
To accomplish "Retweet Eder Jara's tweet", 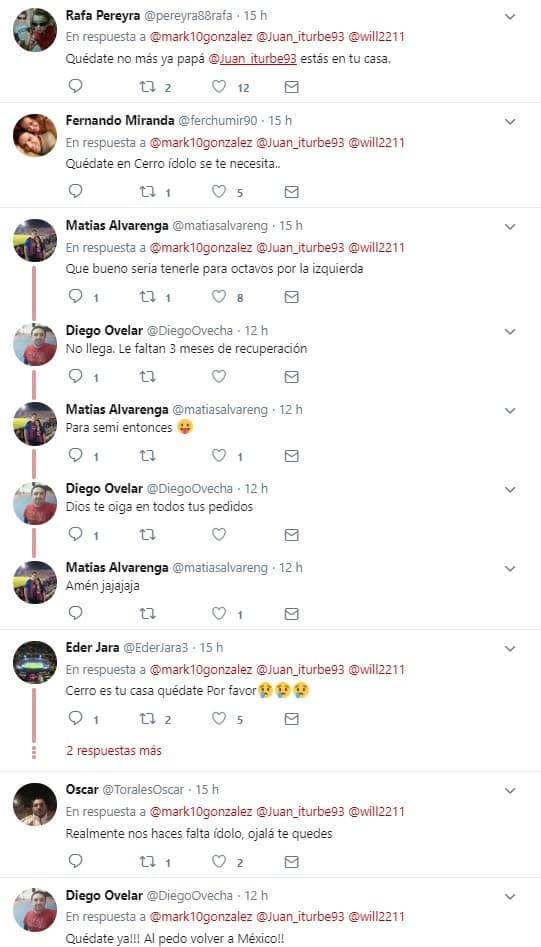I will (147, 719).
